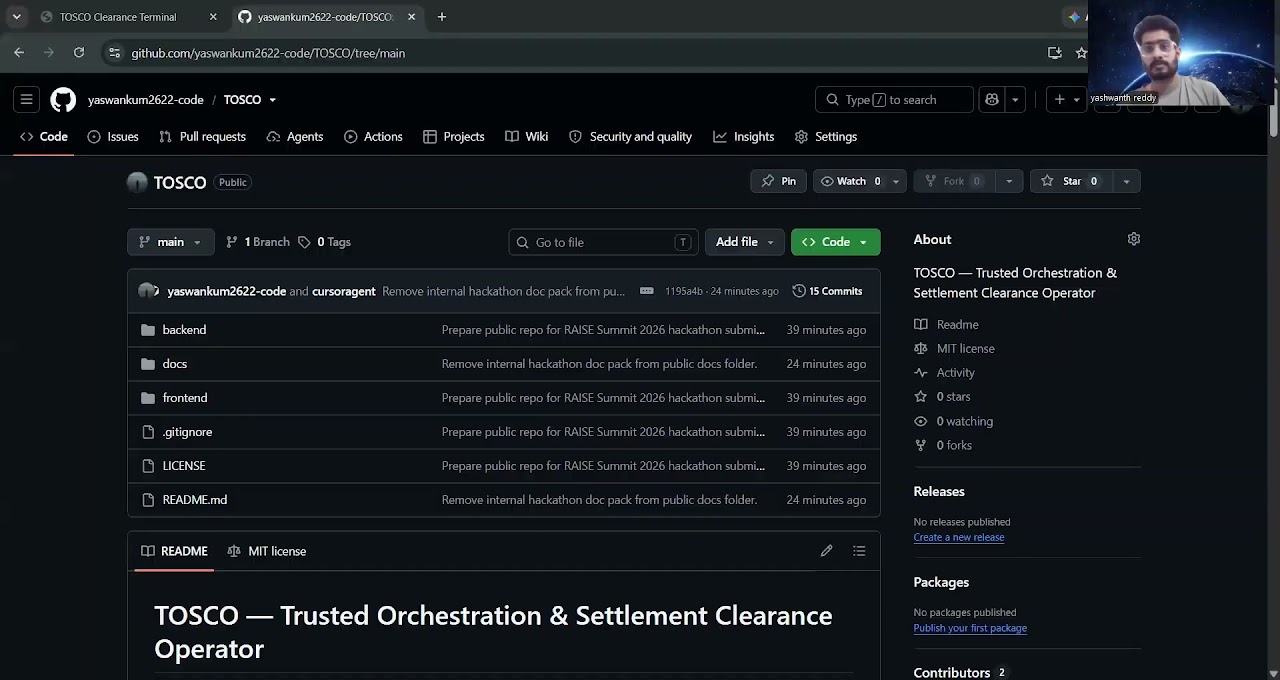Click the Go to file input
The image size is (1280, 680).
pos(603,242)
